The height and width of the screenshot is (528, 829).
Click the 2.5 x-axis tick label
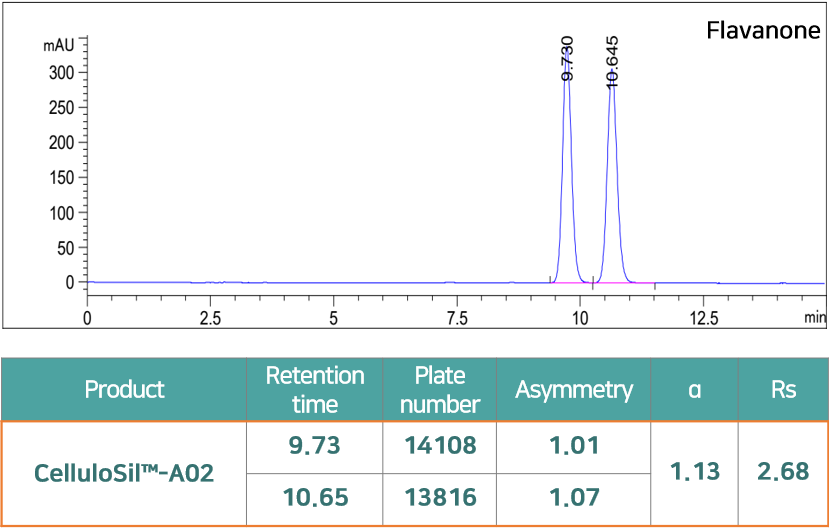click(210, 319)
